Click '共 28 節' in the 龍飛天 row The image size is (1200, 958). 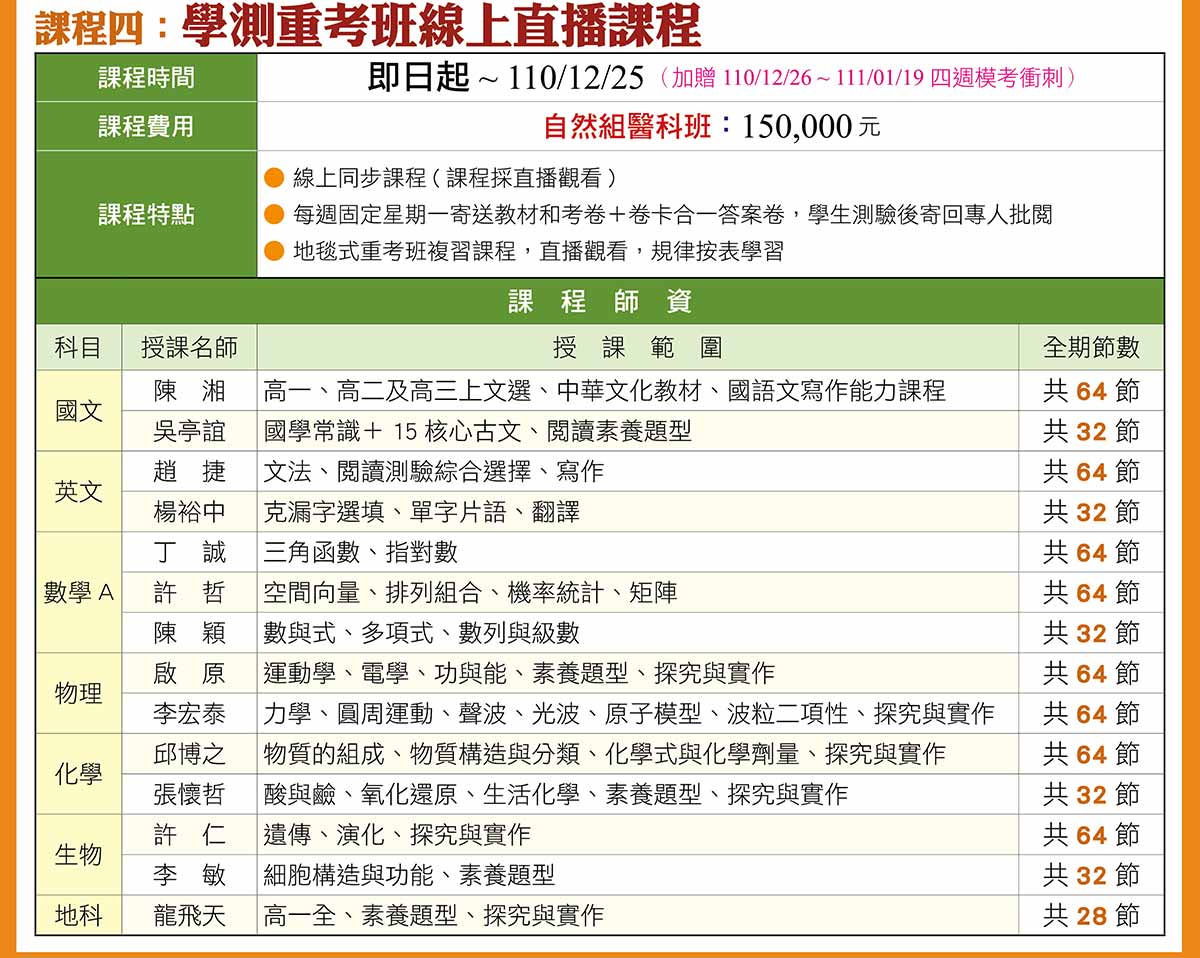1091,916
